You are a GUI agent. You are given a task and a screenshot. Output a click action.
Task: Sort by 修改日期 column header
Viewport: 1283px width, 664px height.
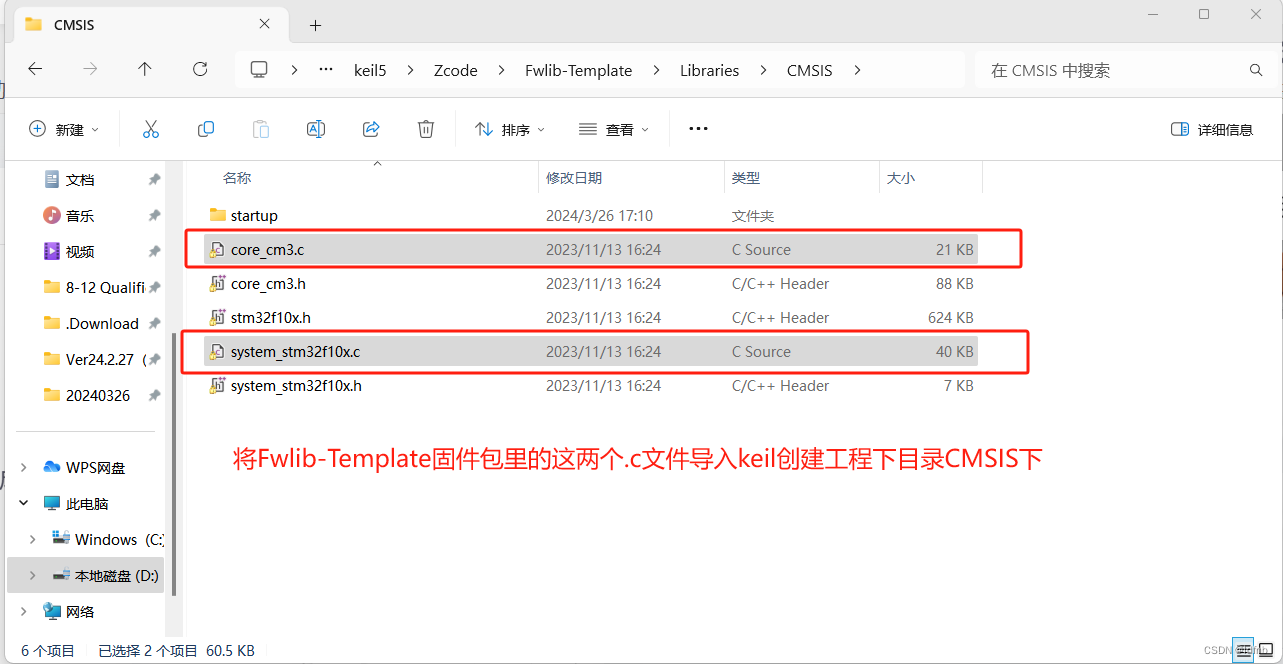coord(574,178)
